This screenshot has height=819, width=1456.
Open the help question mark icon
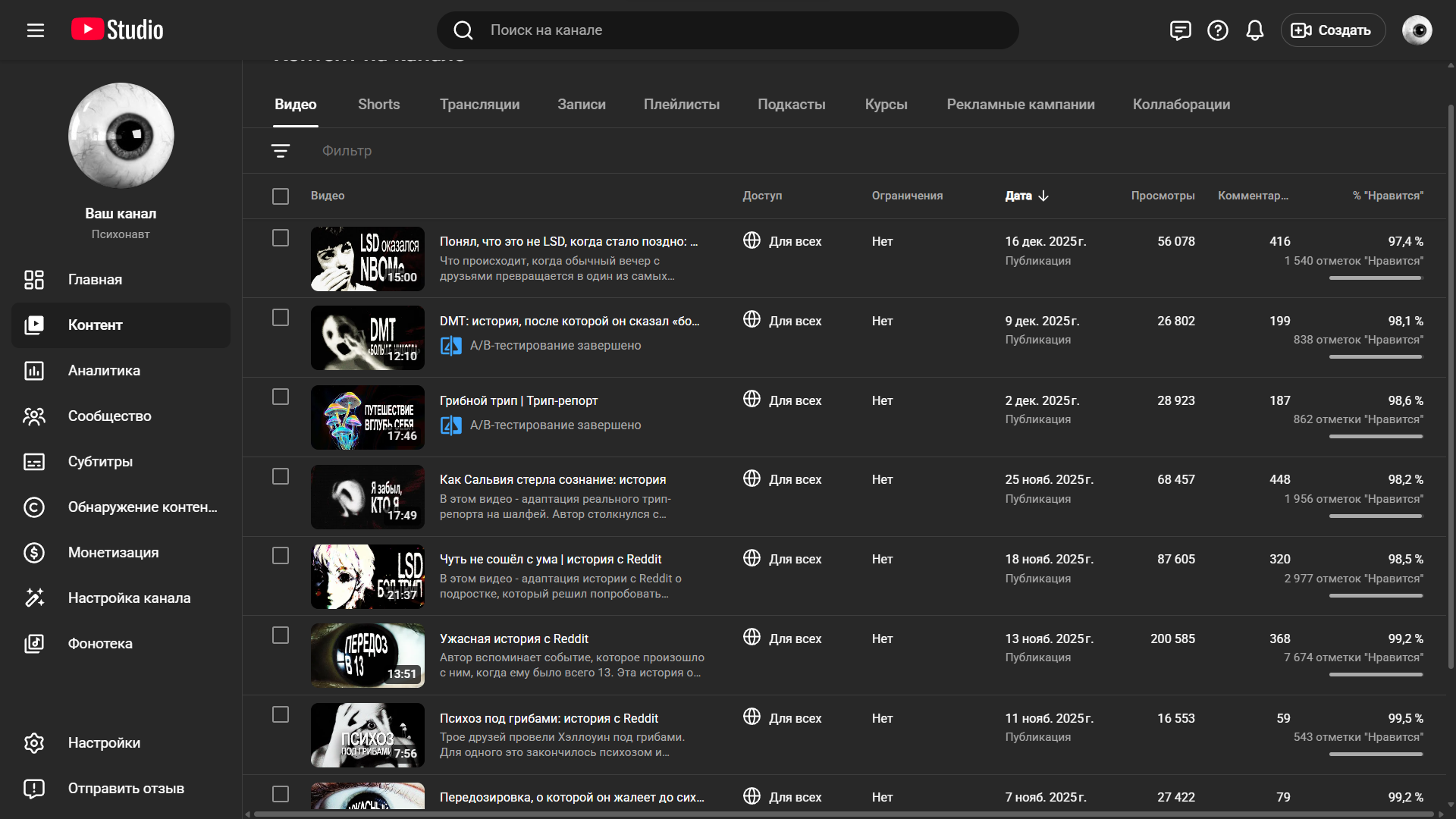pyautogui.click(x=1218, y=30)
